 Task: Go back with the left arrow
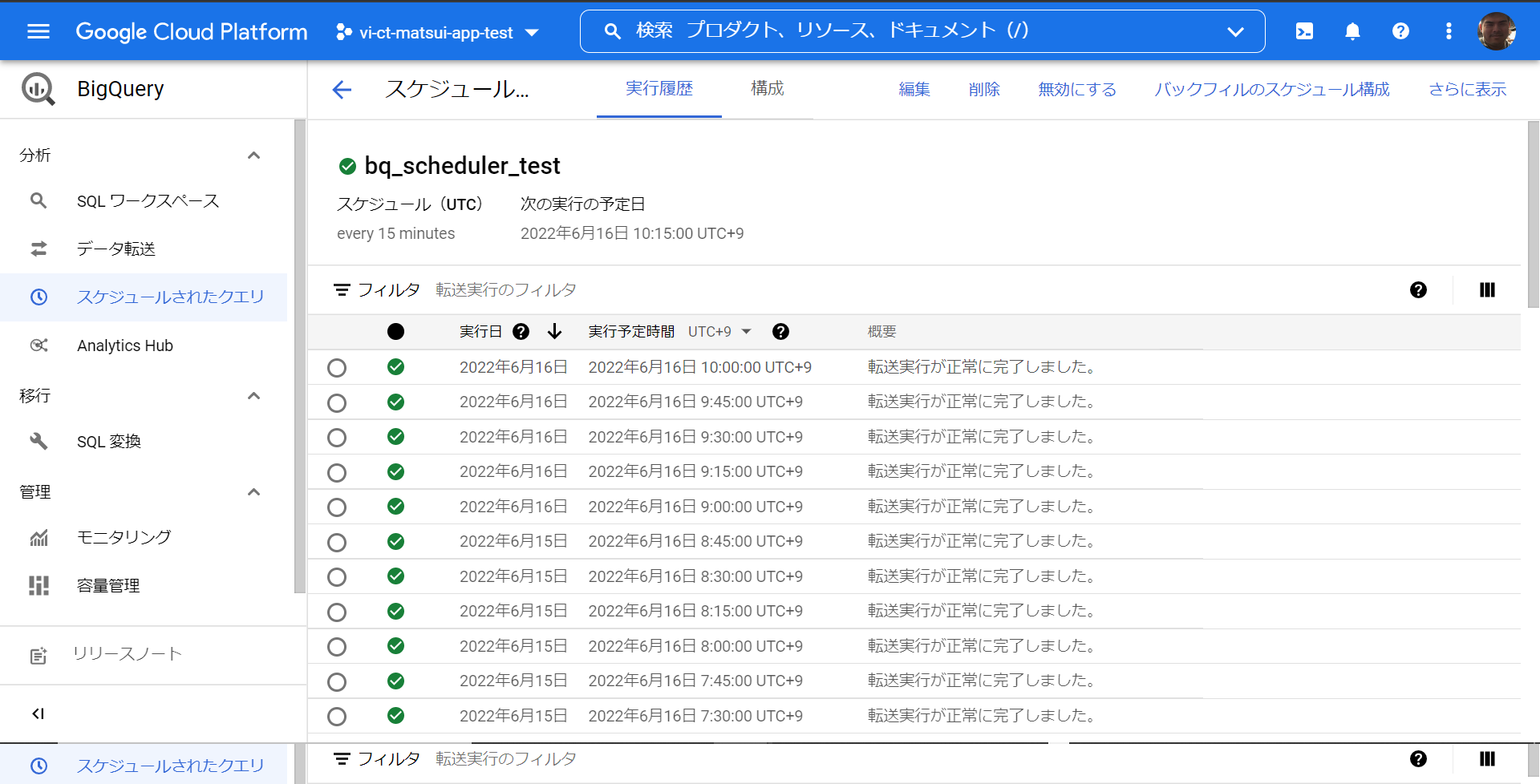342,89
